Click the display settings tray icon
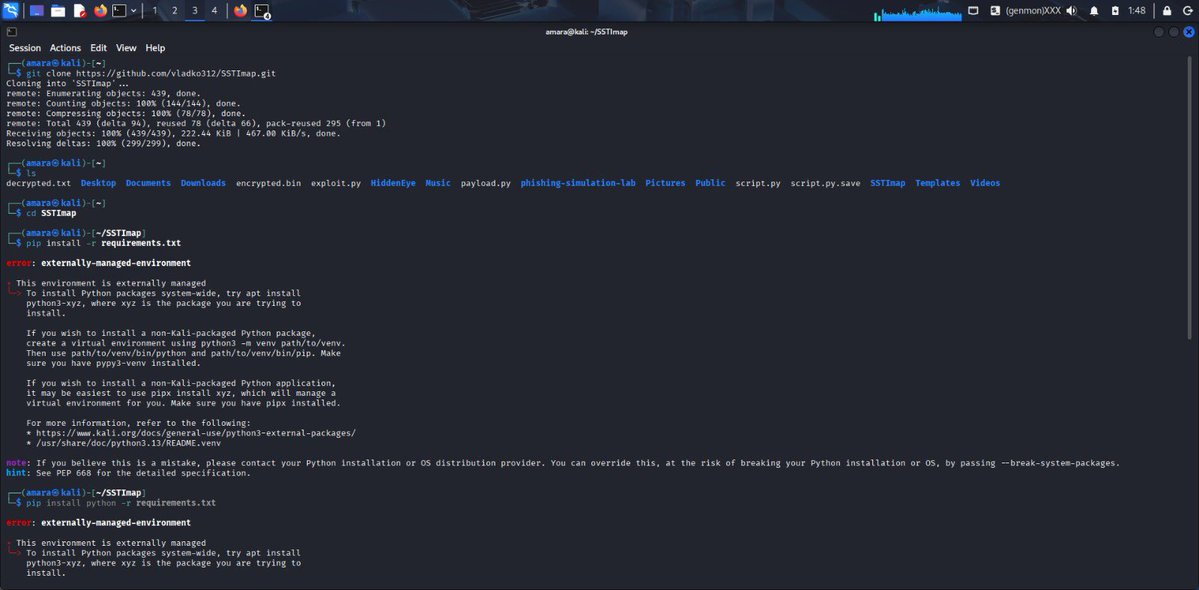This screenshot has height=590, width=1199. tap(973, 11)
